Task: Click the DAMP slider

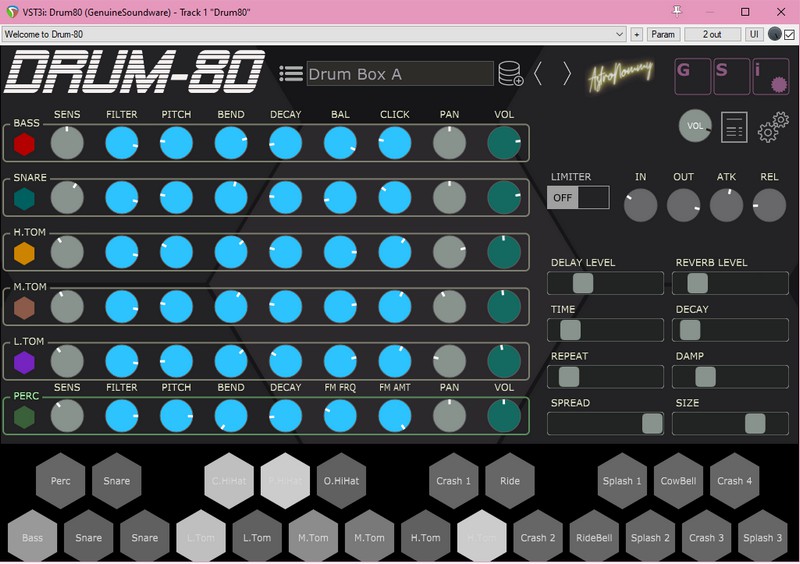Action: 730,377
